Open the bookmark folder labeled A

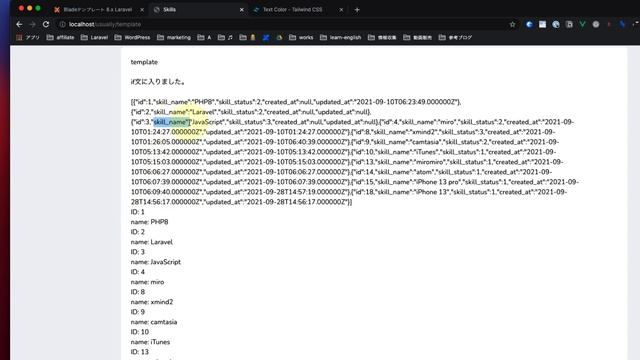[x=204, y=38]
